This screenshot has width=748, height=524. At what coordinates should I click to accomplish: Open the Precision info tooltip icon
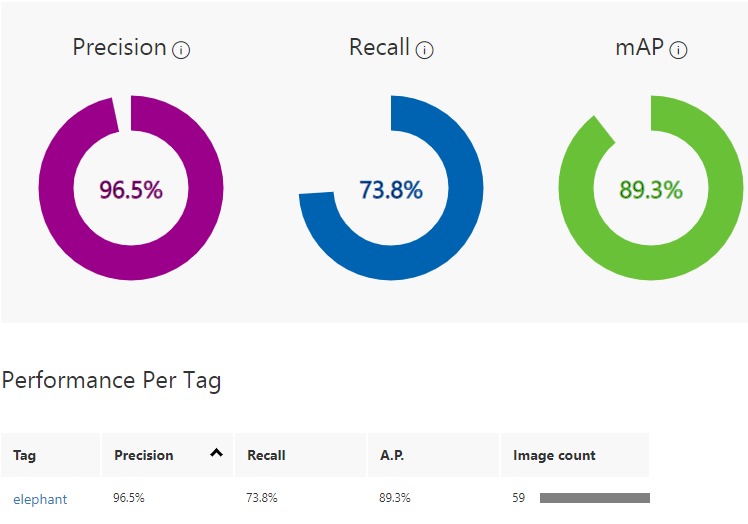(x=181, y=50)
